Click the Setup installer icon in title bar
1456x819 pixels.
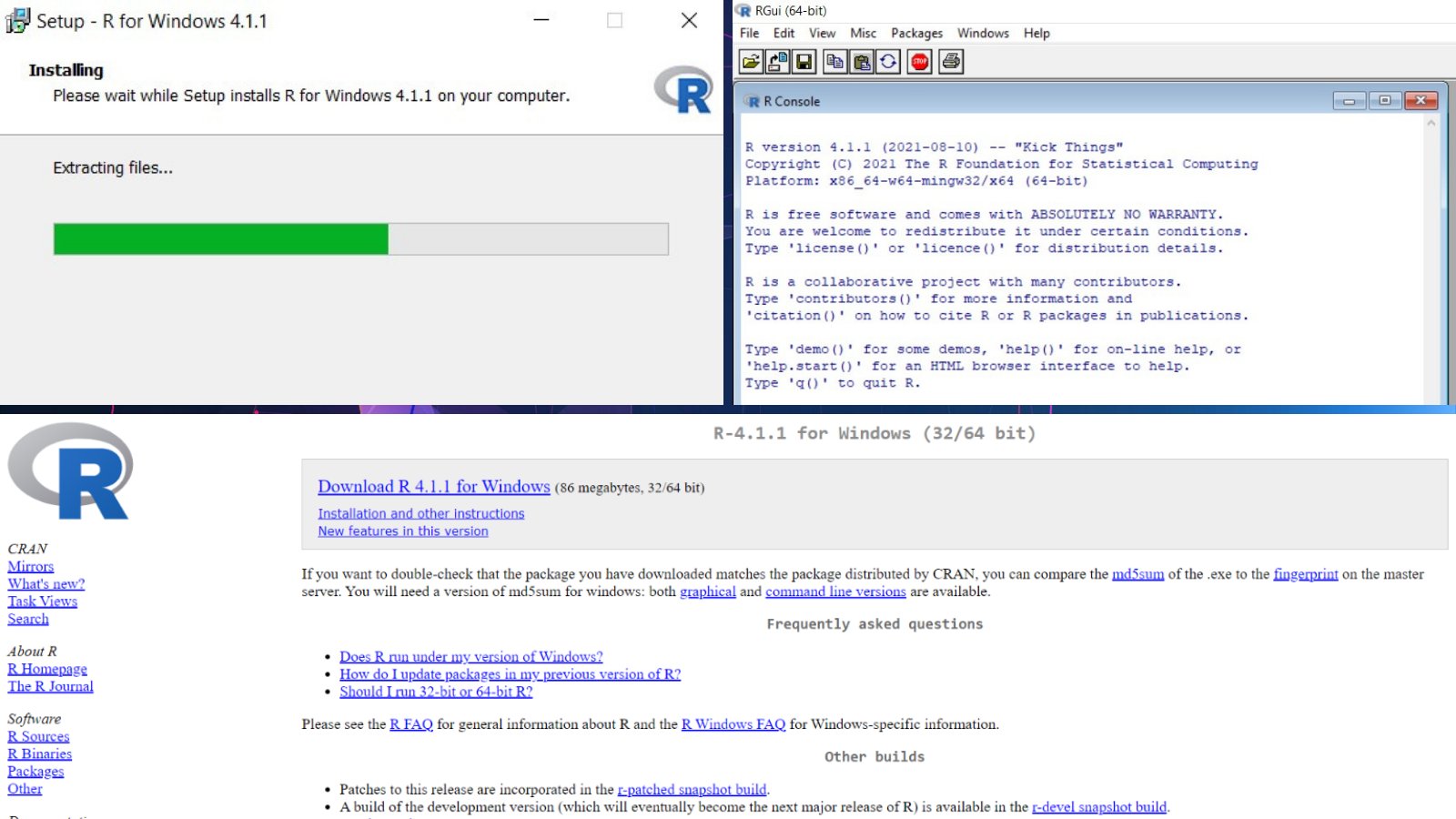(17, 21)
